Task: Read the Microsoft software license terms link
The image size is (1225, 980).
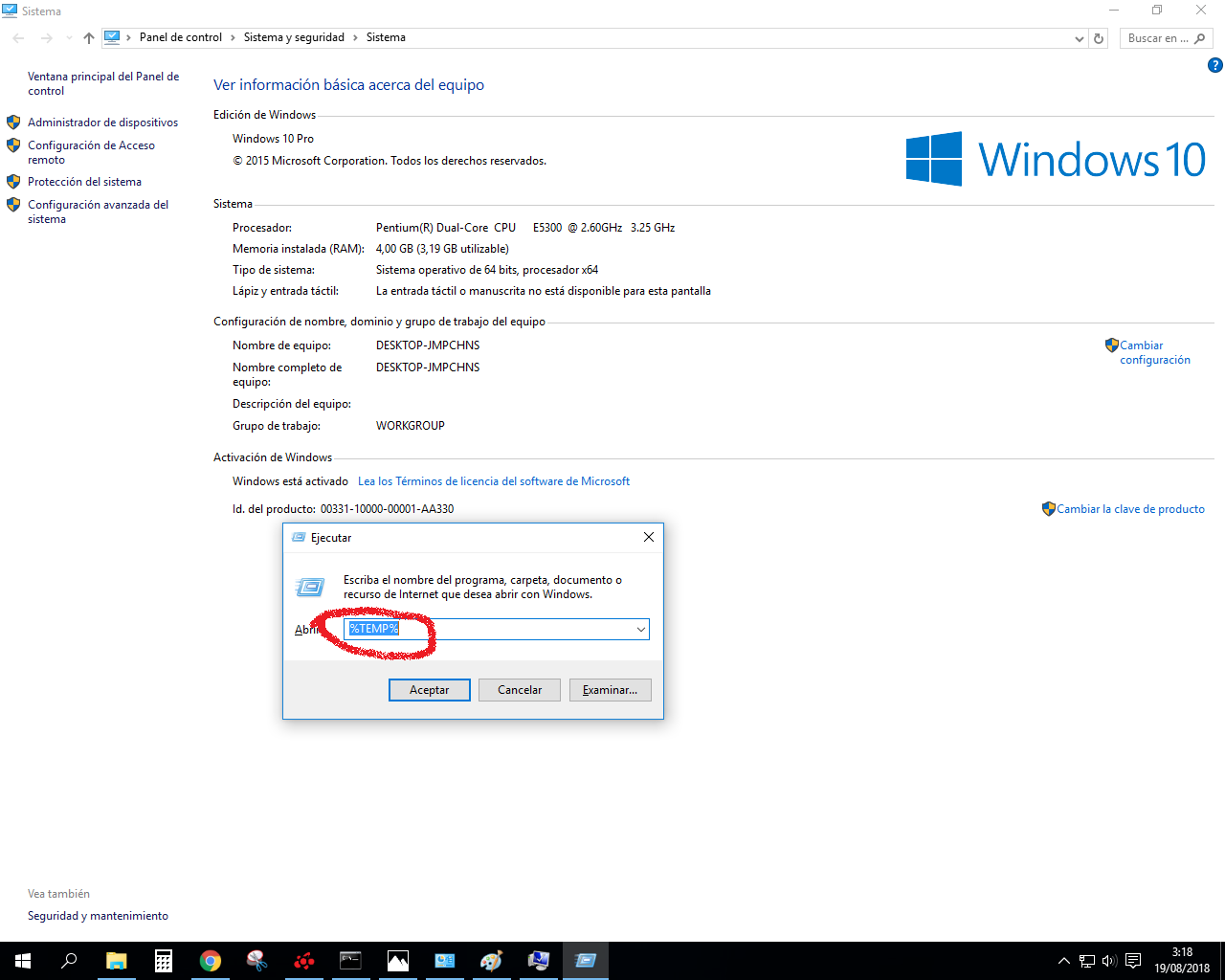Action: [x=494, y=481]
